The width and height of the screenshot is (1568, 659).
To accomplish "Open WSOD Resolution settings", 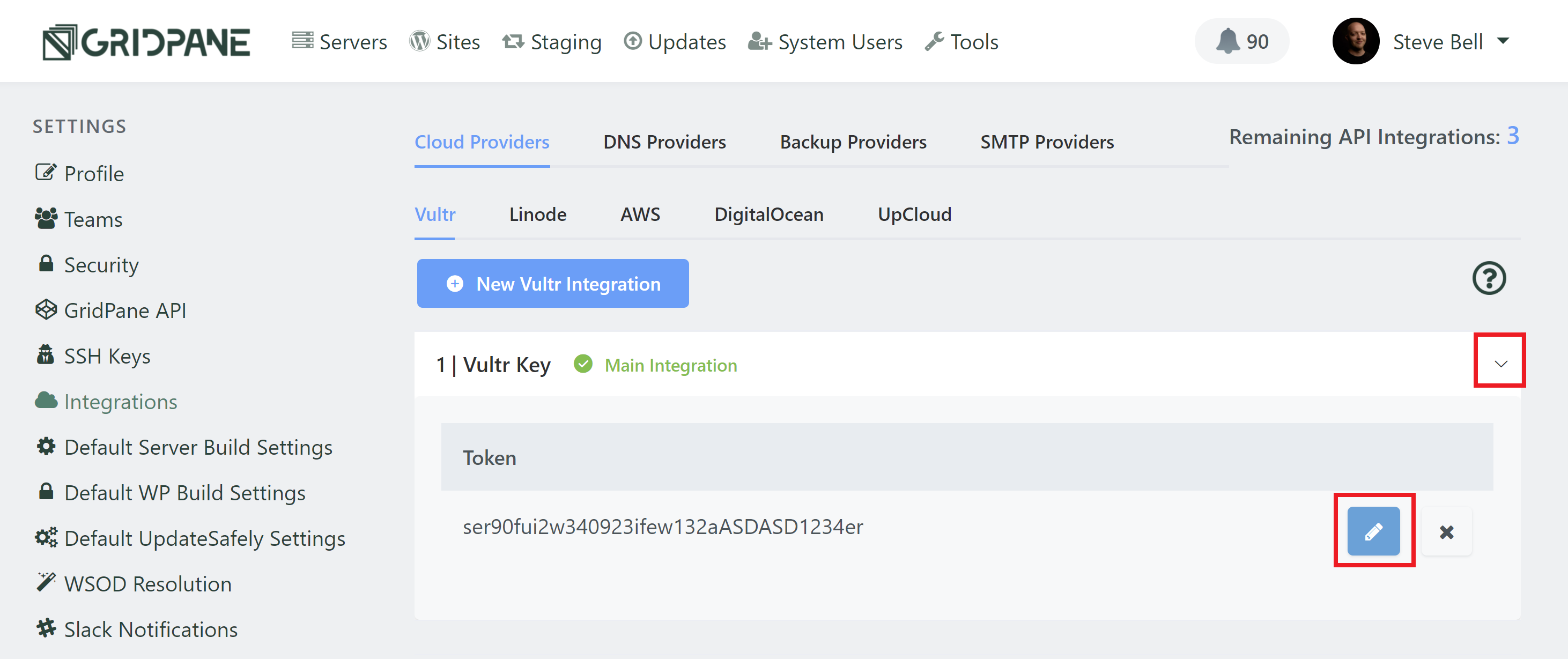I will click(x=132, y=584).
